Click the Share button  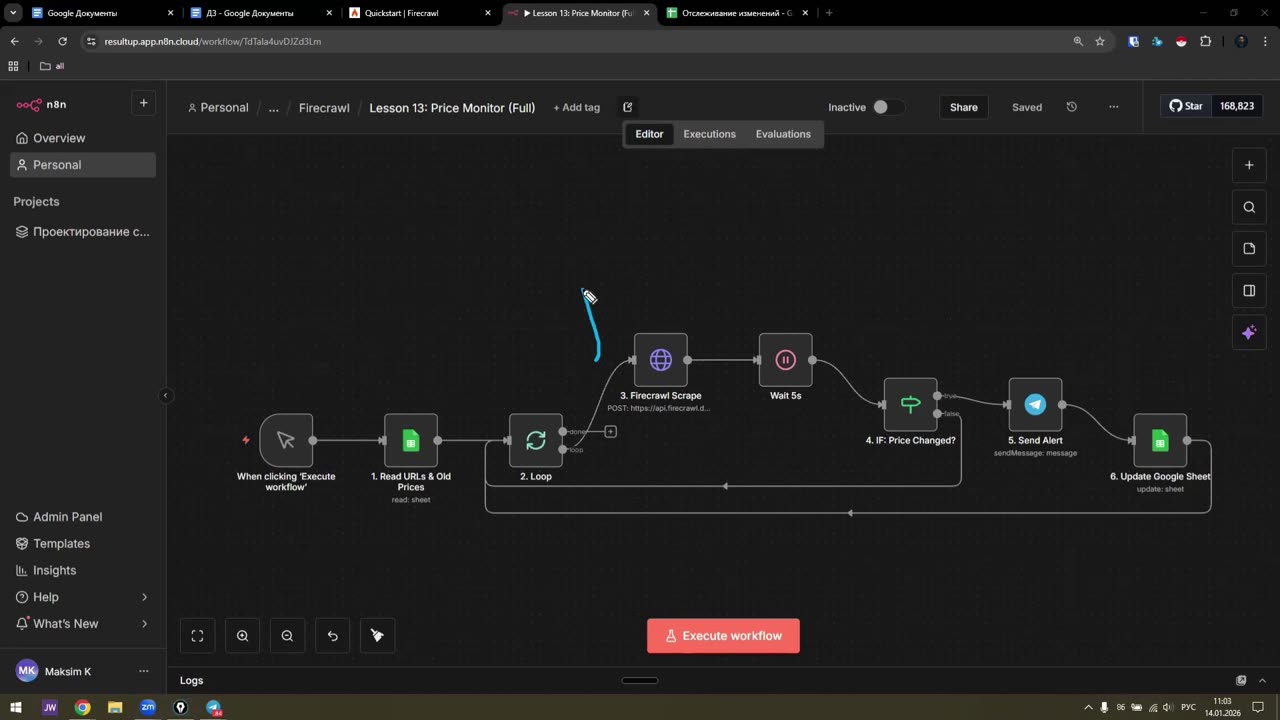[964, 107]
